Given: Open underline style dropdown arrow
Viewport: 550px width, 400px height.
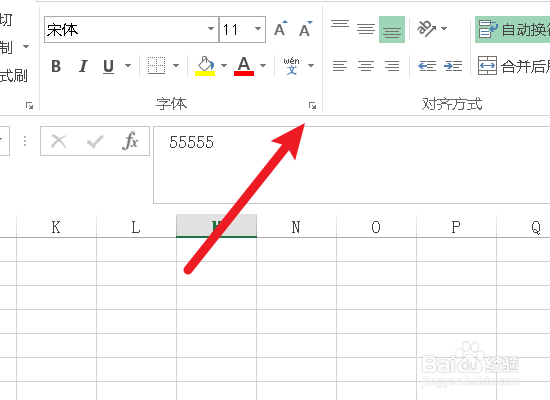Looking at the screenshot, I should [128, 66].
